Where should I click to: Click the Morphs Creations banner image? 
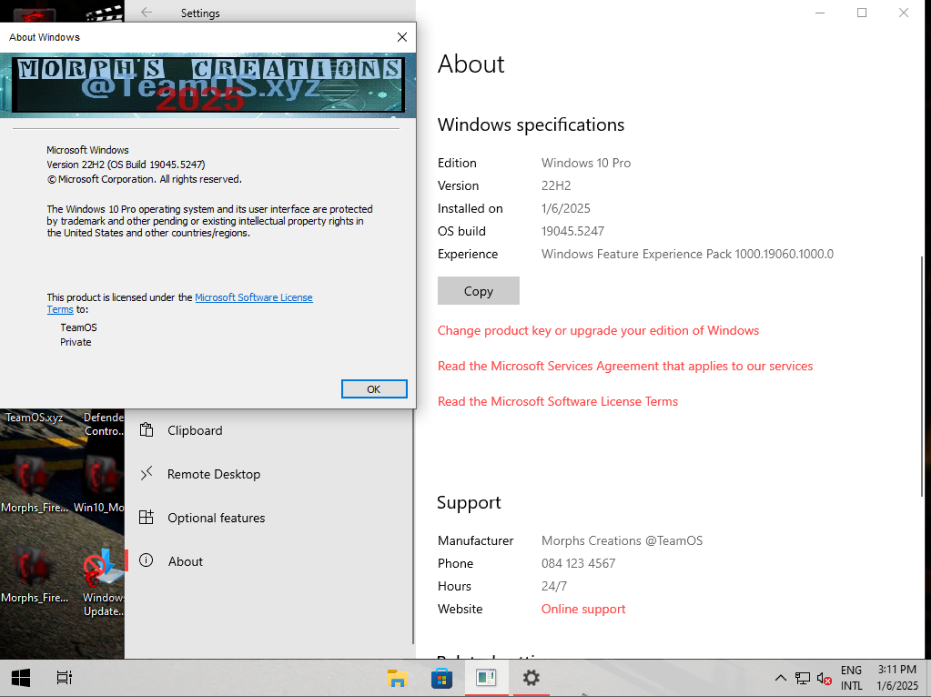pos(208,84)
